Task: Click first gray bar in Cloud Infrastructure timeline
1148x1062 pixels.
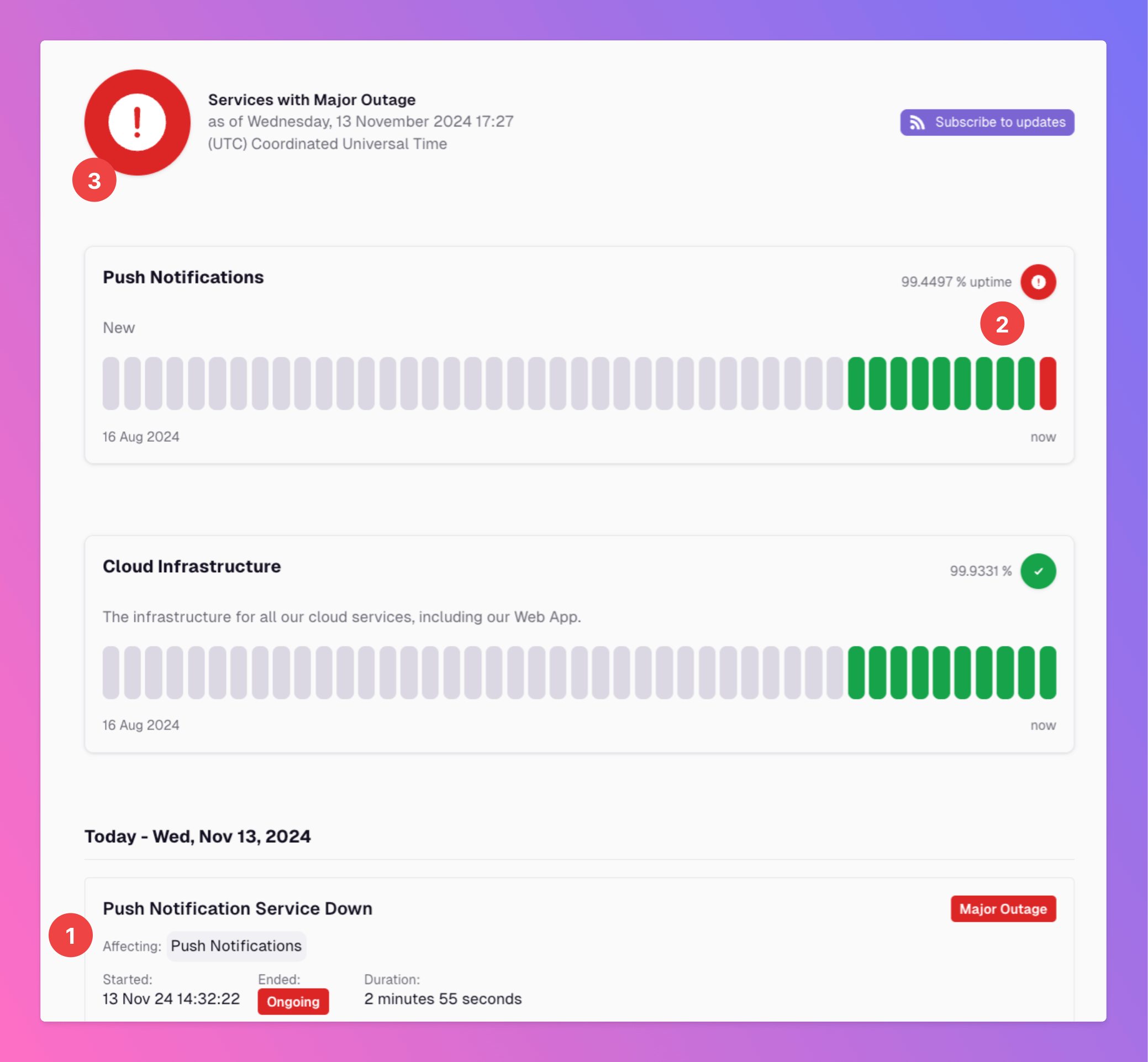Action: [x=111, y=672]
